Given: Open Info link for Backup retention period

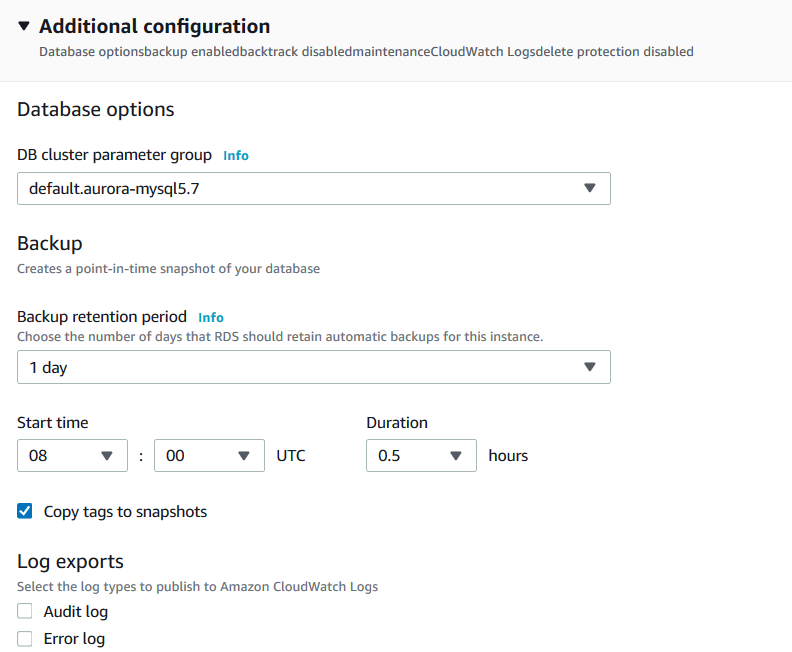Looking at the screenshot, I should tap(211, 317).
